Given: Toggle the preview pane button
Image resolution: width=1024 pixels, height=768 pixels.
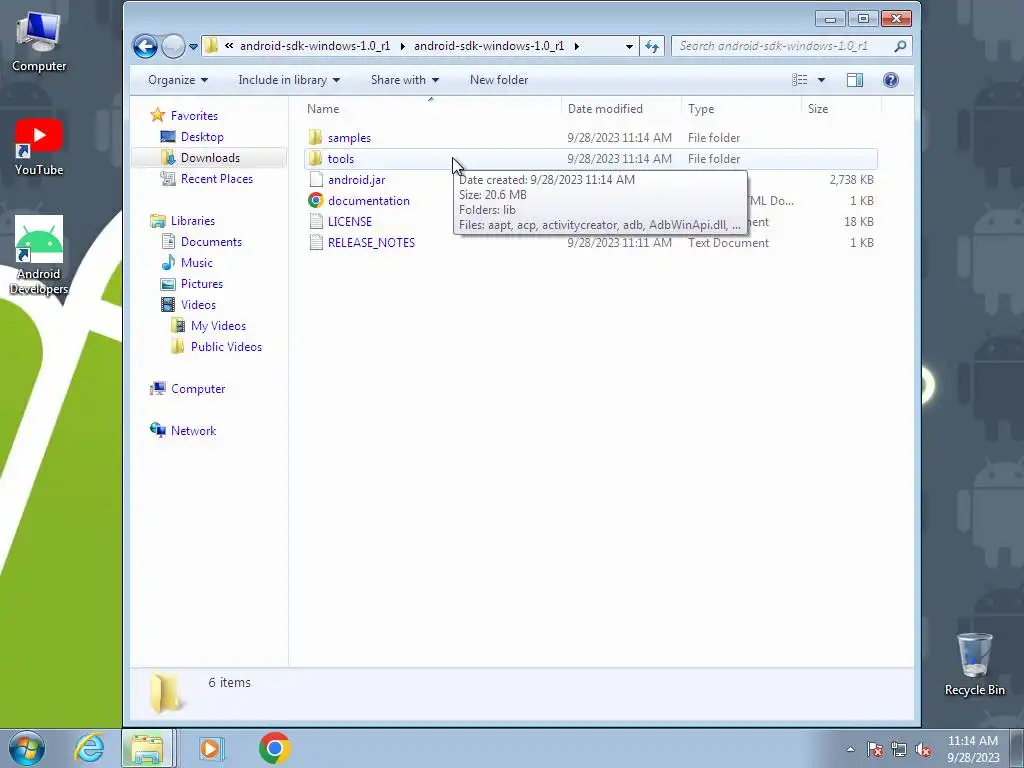Looking at the screenshot, I should tap(855, 80).
